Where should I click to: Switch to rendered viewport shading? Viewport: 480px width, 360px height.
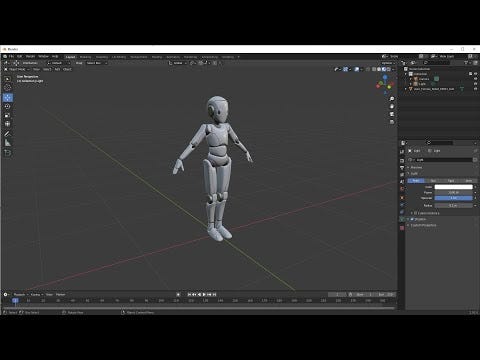tap(388, 69)
